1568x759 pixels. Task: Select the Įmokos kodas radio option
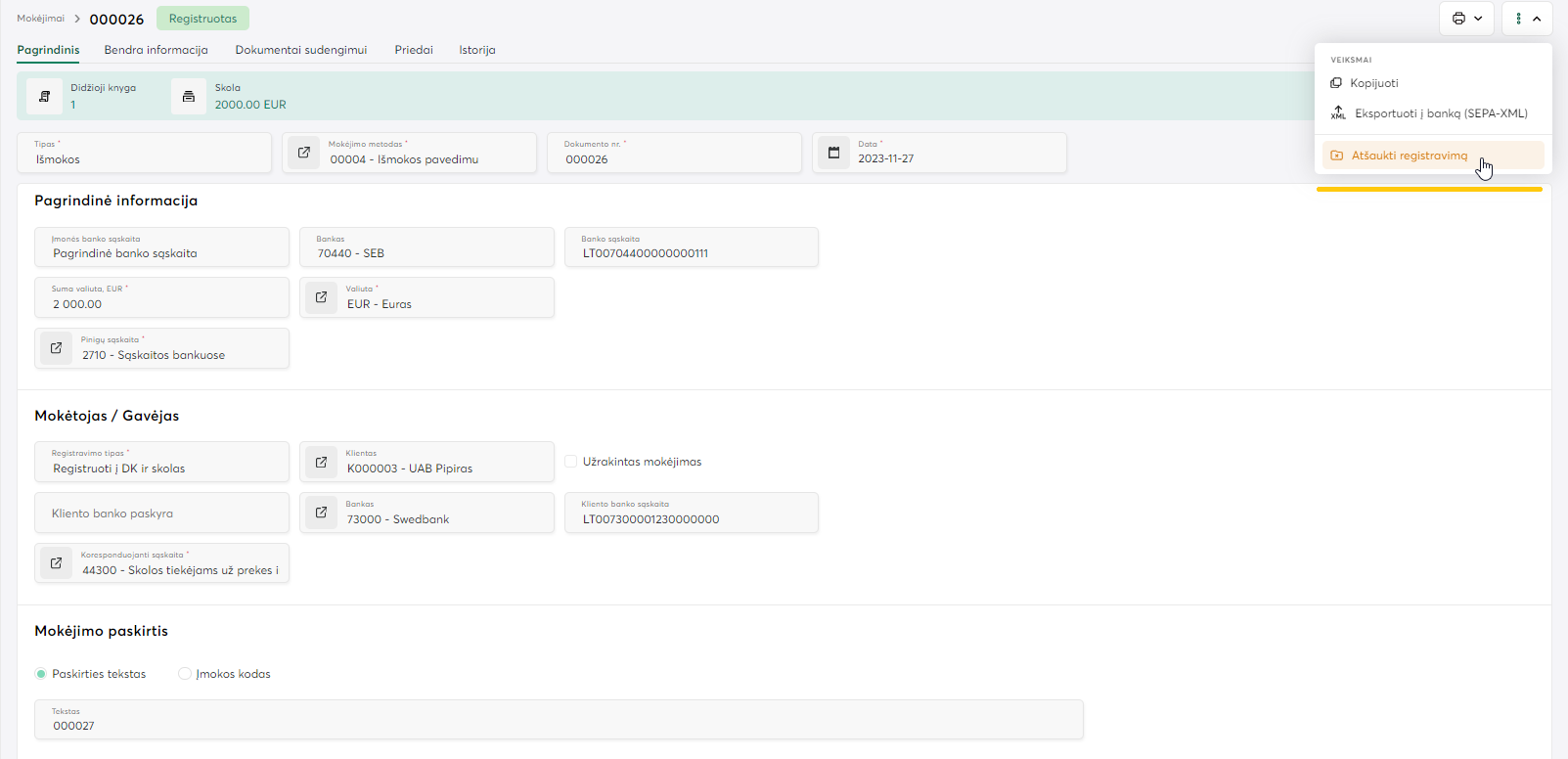tap(185, 674)
